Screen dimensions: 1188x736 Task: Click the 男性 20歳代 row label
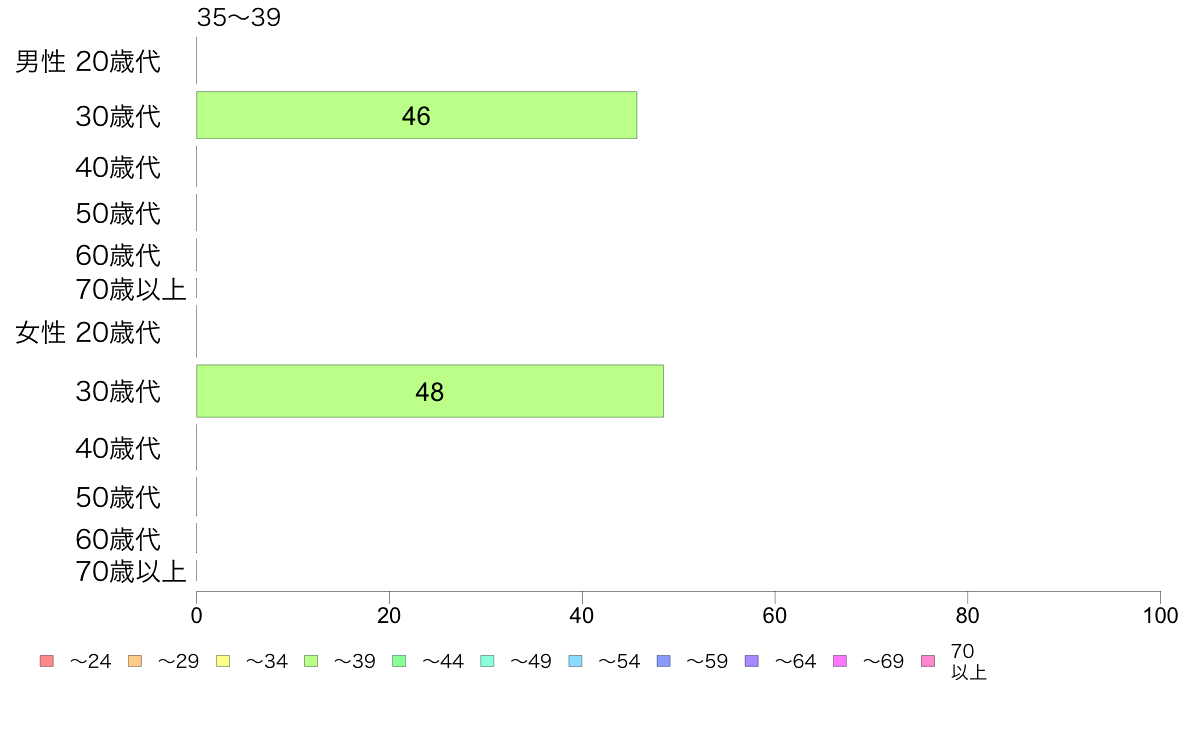[x=88, y=61]
